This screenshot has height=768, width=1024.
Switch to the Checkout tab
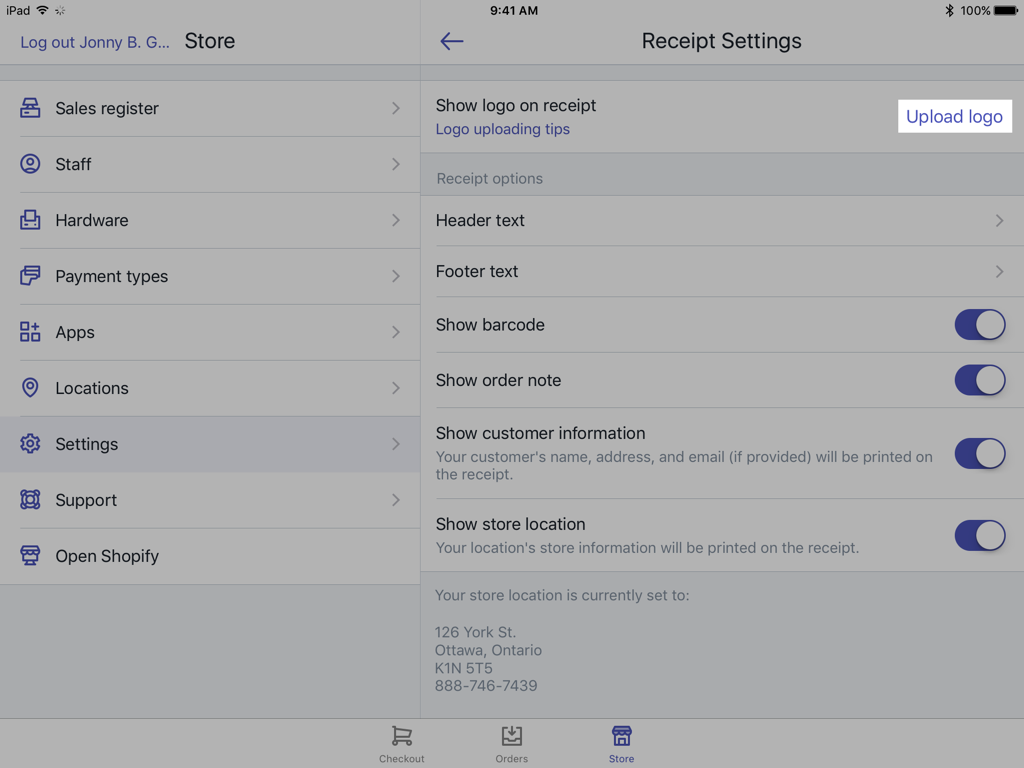[x=402, y=744]
